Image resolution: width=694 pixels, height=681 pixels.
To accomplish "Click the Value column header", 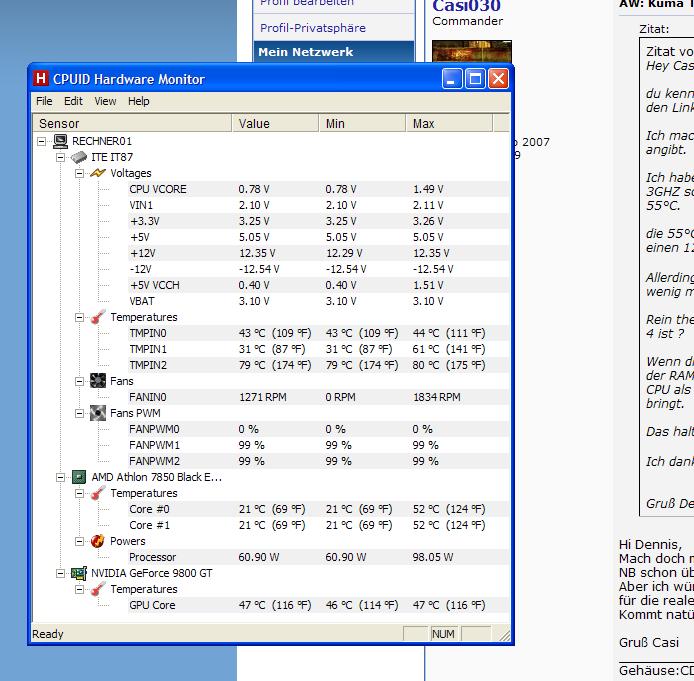I will click(275, 123).
